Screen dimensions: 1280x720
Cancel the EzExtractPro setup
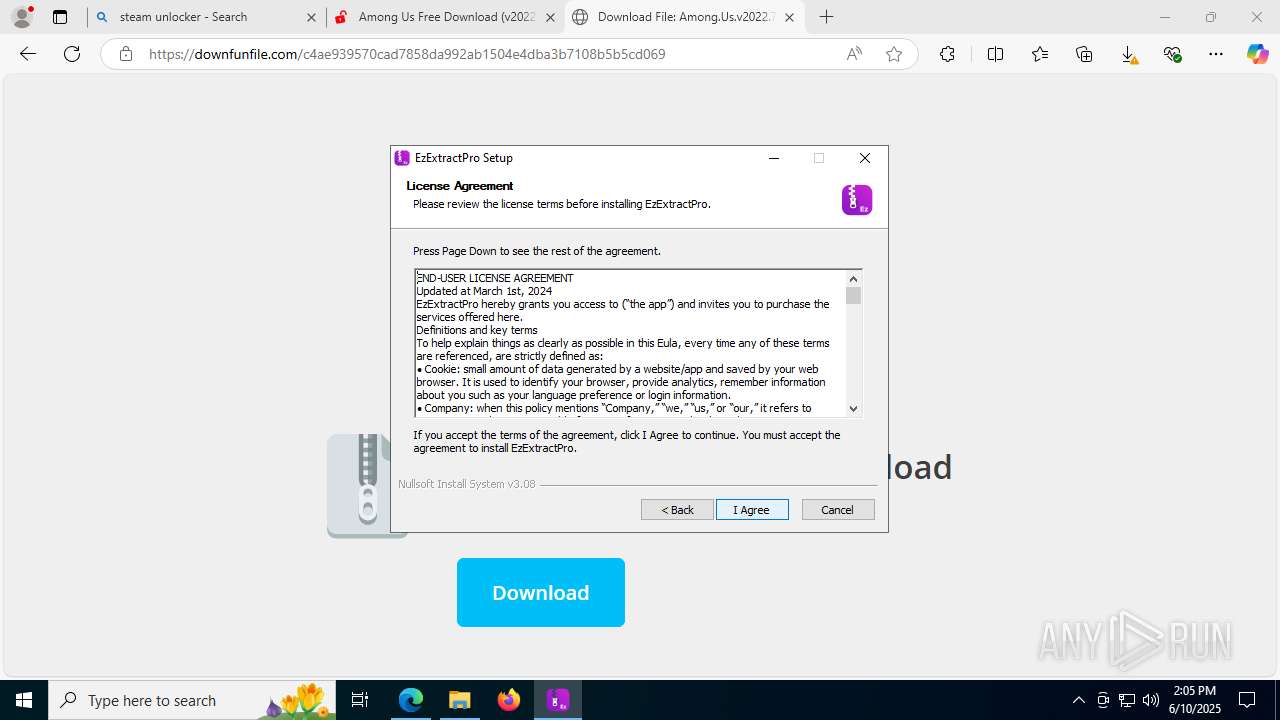point(838,510)
